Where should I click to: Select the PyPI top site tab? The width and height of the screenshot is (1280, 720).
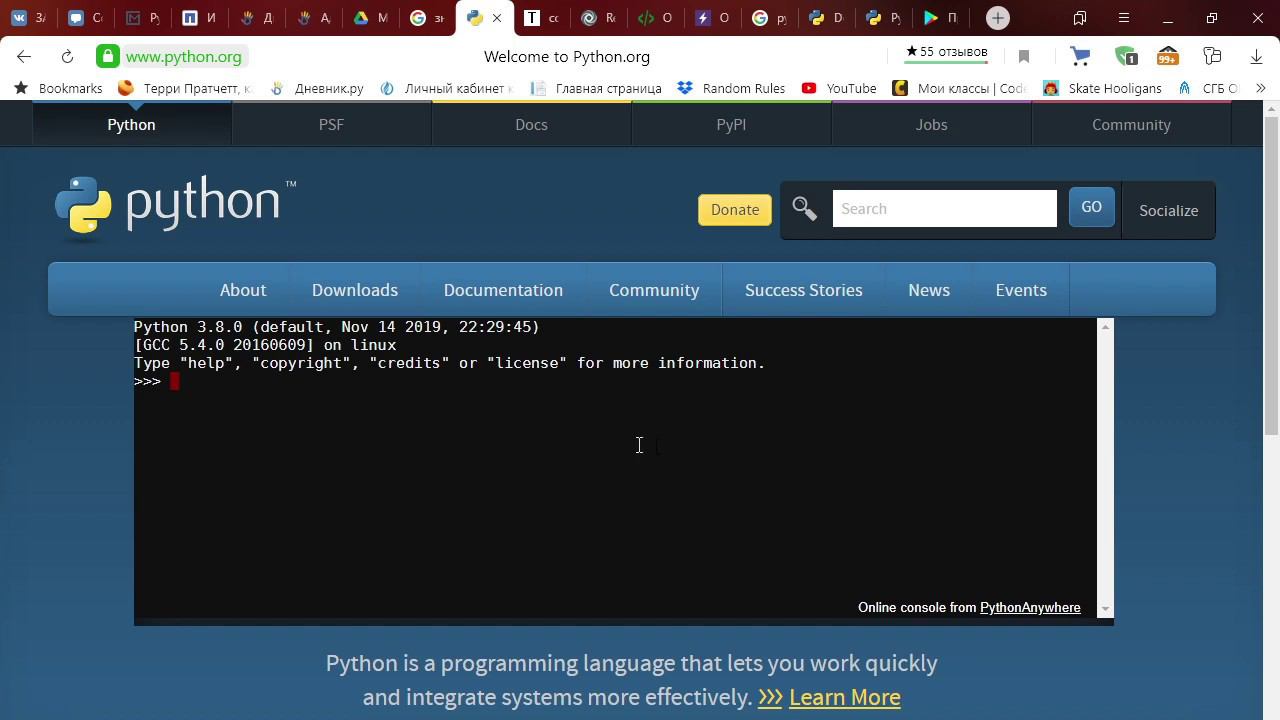click(x=731, y=125)
